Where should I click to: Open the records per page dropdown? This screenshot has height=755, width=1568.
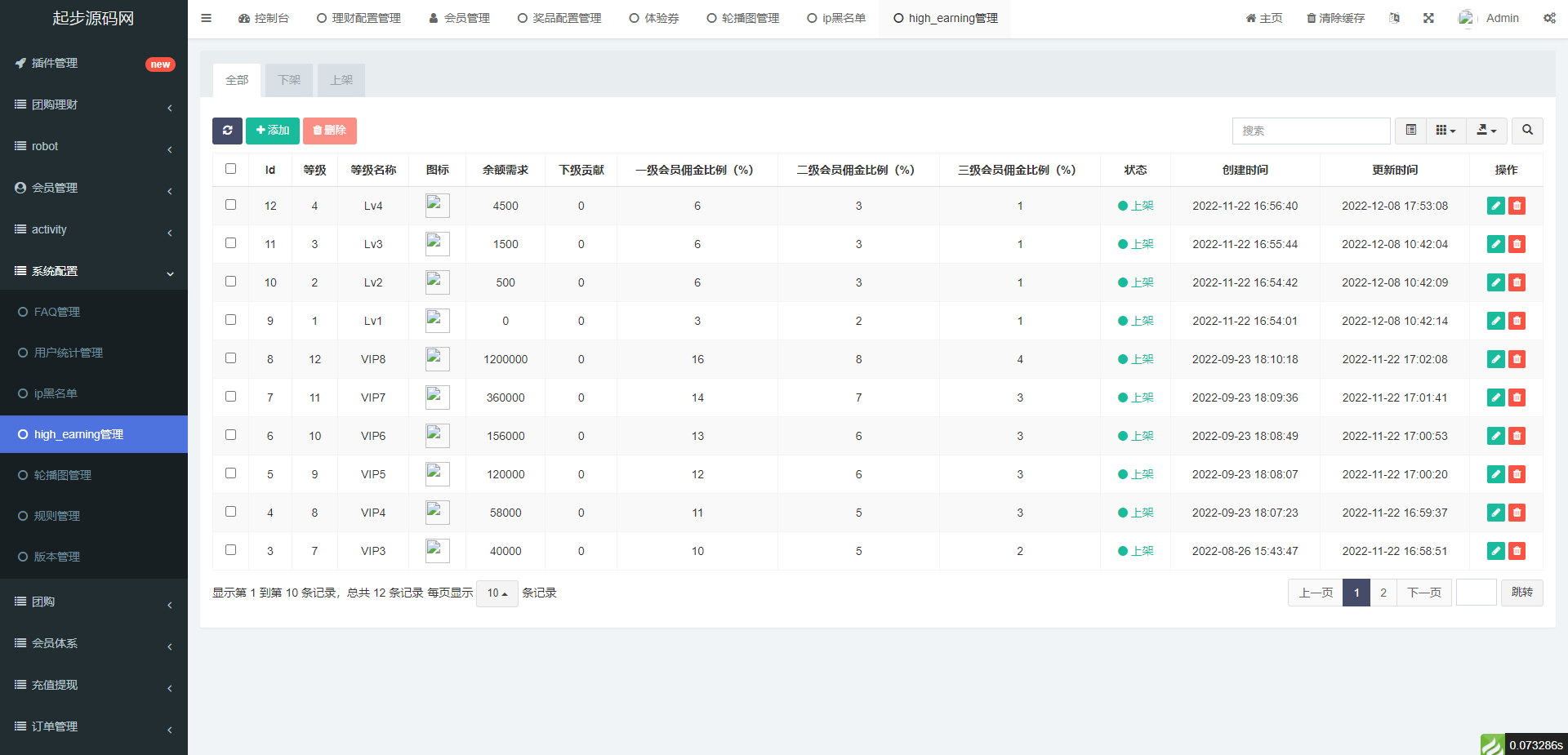coord(497,593)
